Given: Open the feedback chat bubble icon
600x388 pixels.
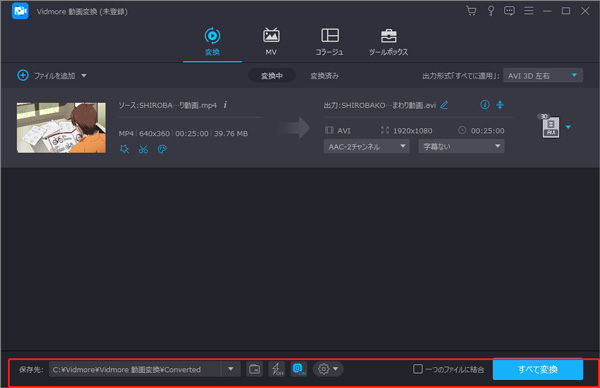Looking at the screenshot, I should 509,11.
